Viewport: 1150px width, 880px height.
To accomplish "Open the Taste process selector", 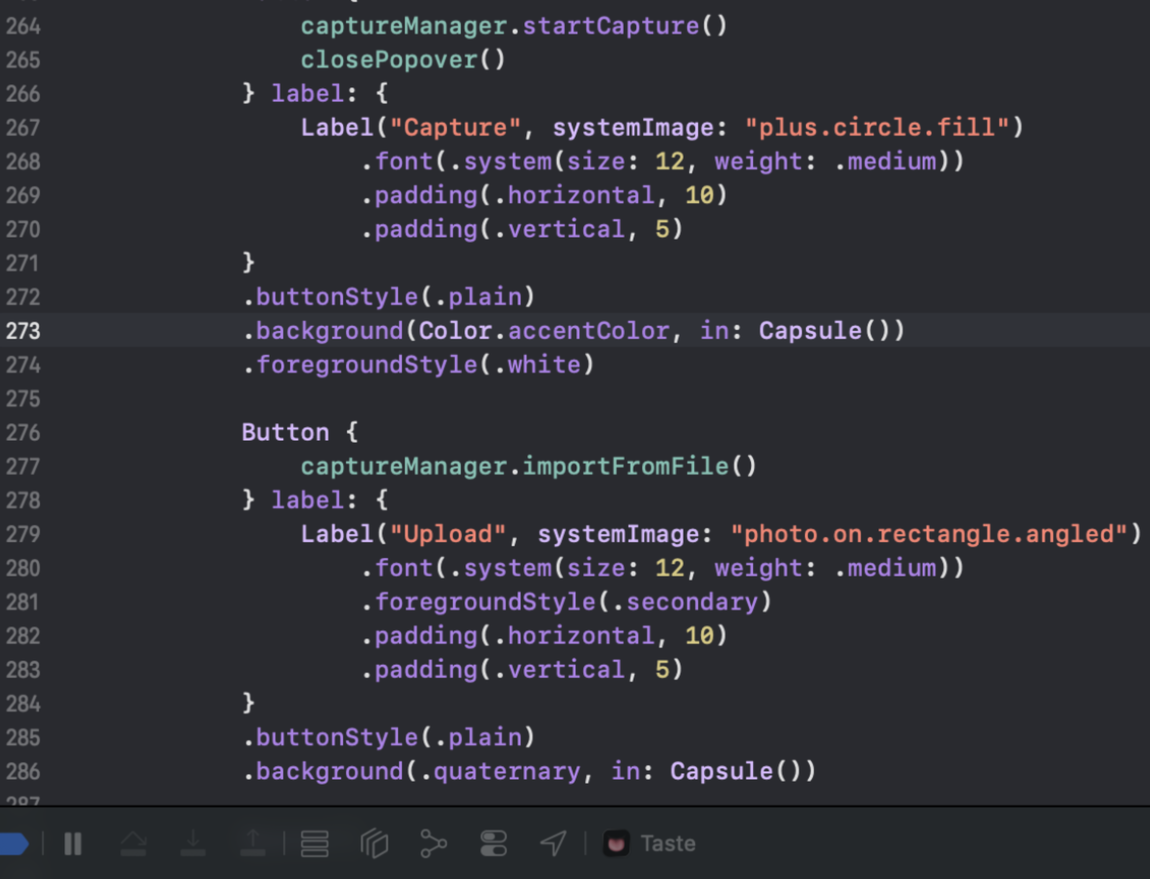I will 667,844.
